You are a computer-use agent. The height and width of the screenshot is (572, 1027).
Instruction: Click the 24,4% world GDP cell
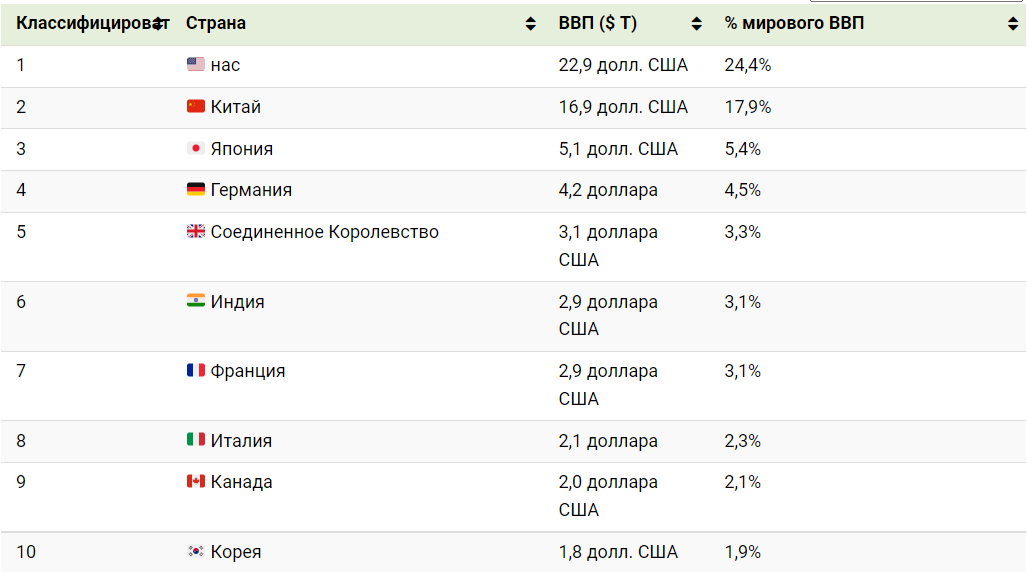747,66
